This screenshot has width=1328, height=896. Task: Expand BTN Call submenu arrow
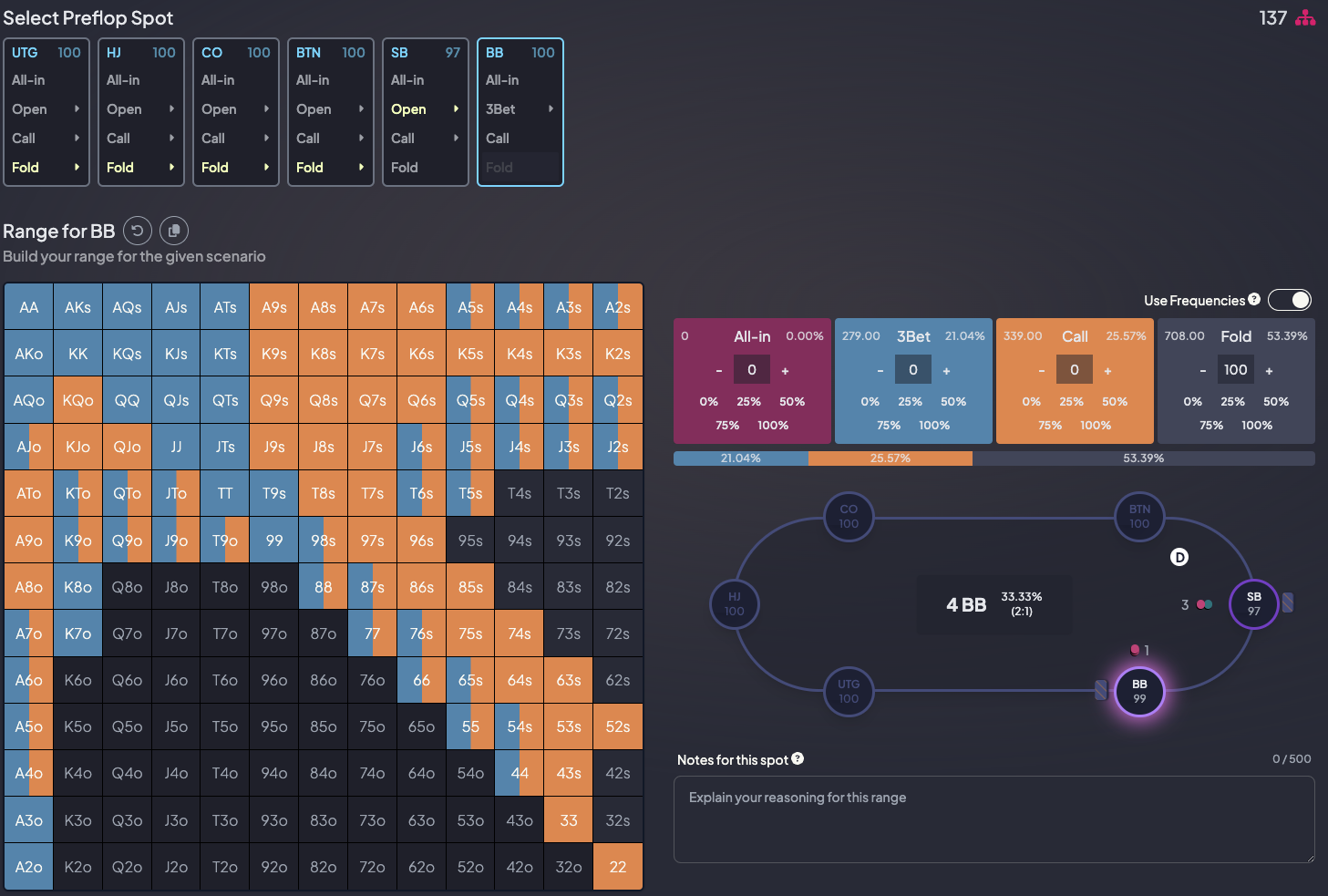[x=361, y=138]
